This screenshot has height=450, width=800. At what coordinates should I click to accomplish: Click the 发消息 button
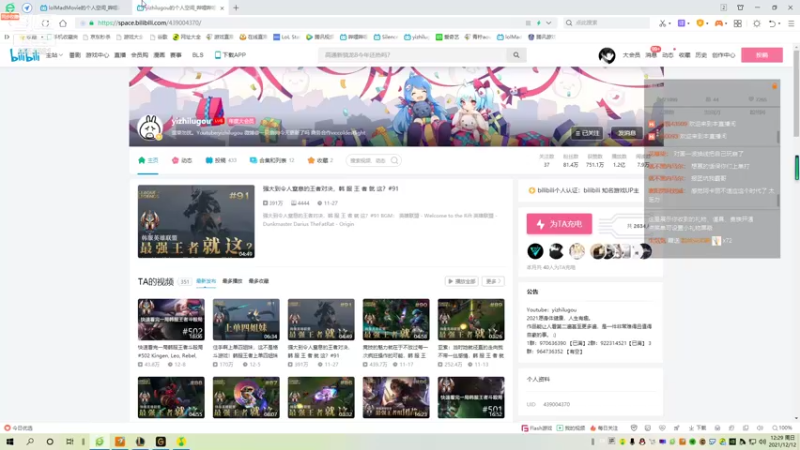pyautogui.click(x=627, y=133)
